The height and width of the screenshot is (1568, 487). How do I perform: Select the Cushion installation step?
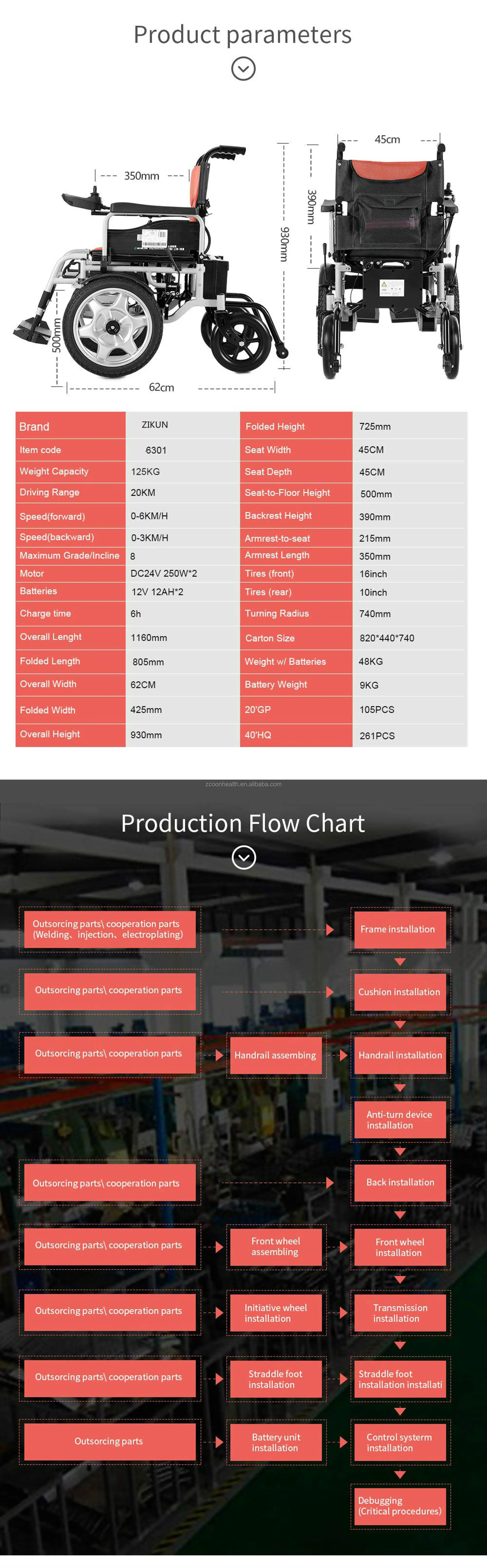[400, 992]
